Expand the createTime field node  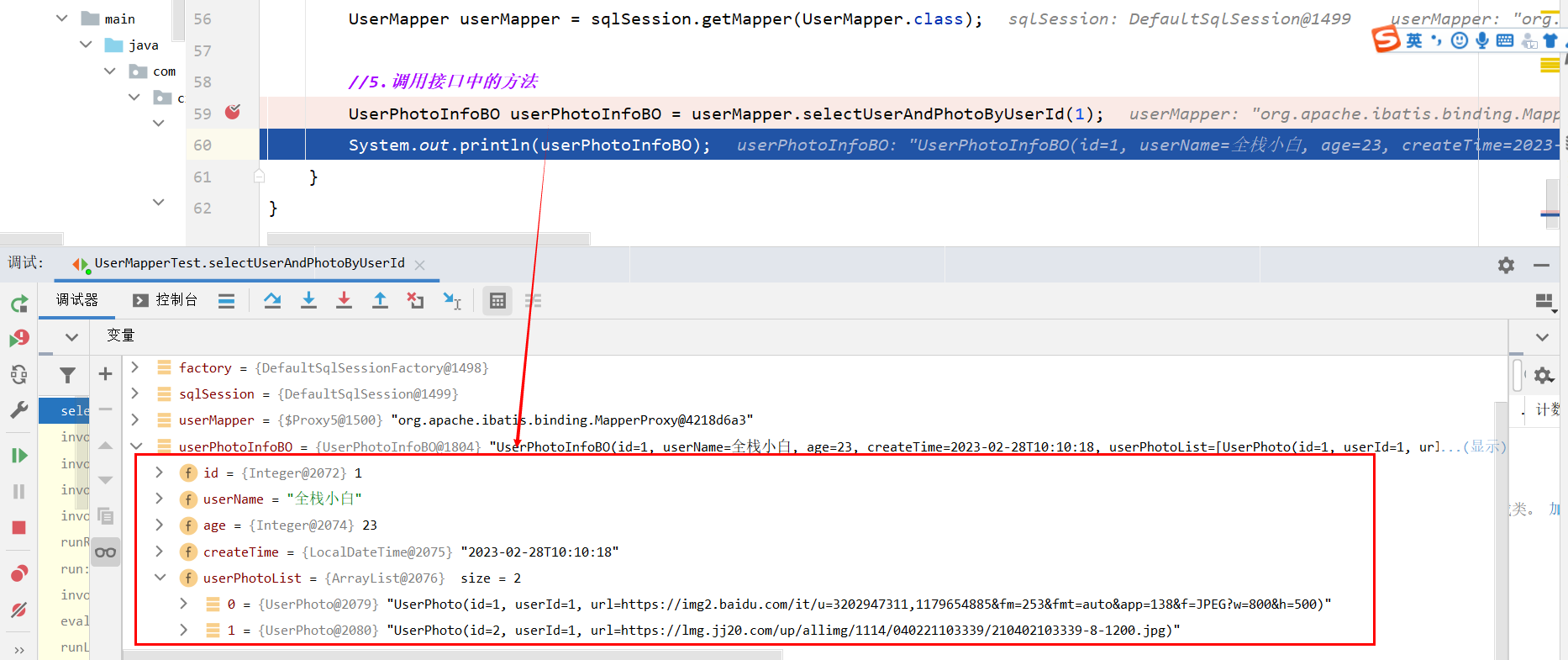click(x=159, y=552)
